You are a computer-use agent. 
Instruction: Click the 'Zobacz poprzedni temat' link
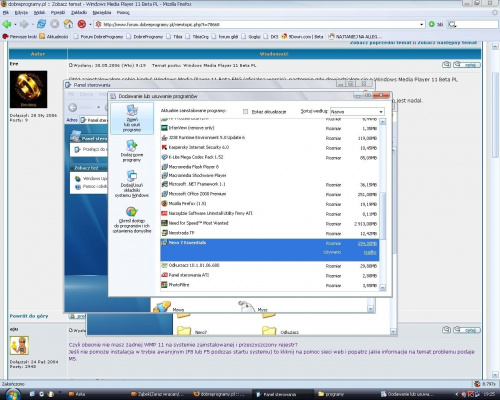pyautogui.click(x=380, y=43)
